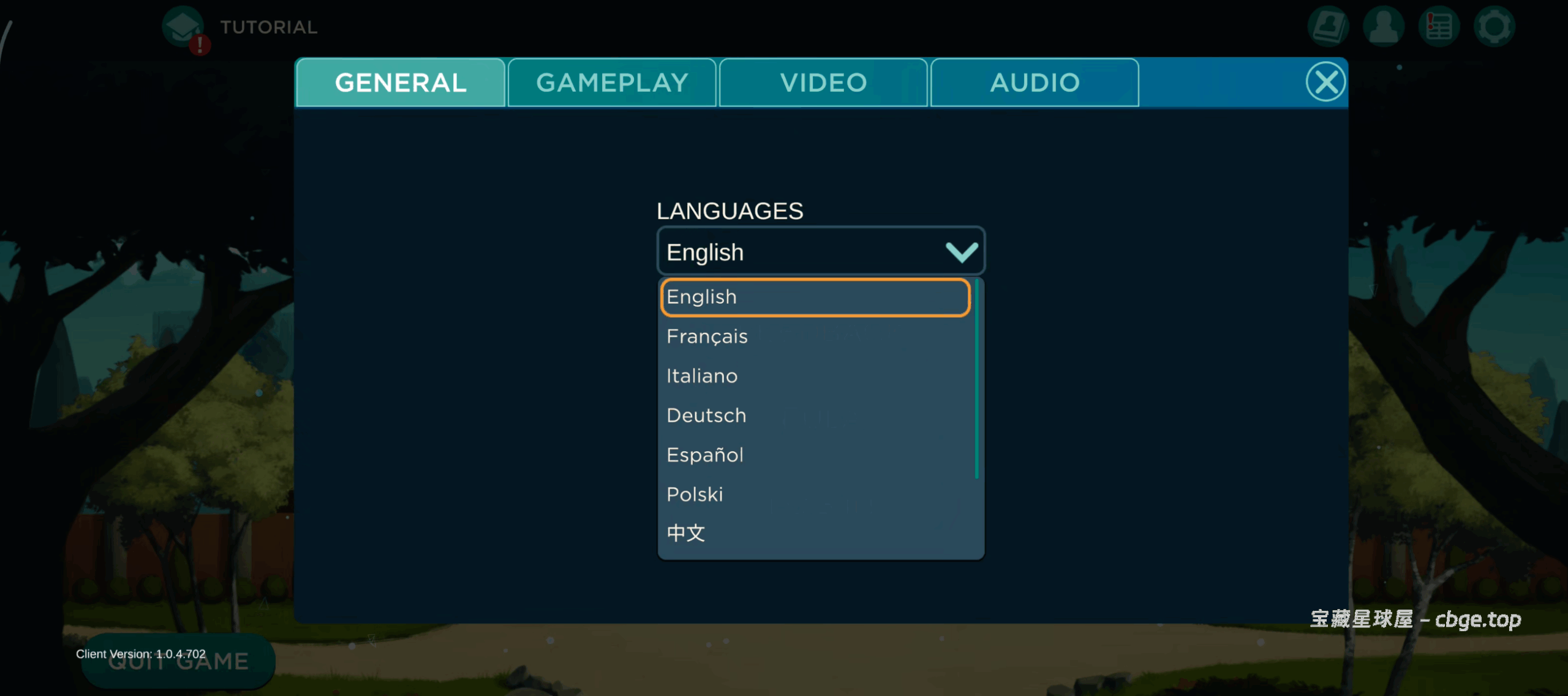The width and height of the screenshot is (1568, 696).
Task: Click the red alert badge on Tutorial
Action: 200,45
